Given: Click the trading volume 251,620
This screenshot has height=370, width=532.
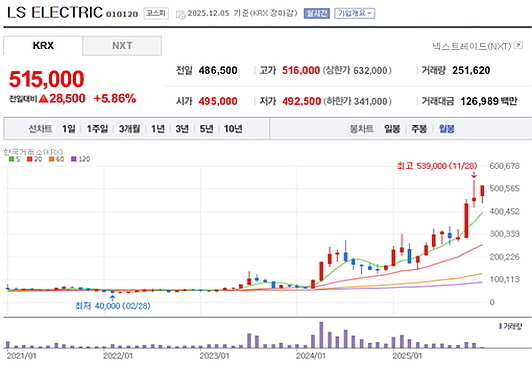Looking at the screenshot, I should (x=471, y=71).
